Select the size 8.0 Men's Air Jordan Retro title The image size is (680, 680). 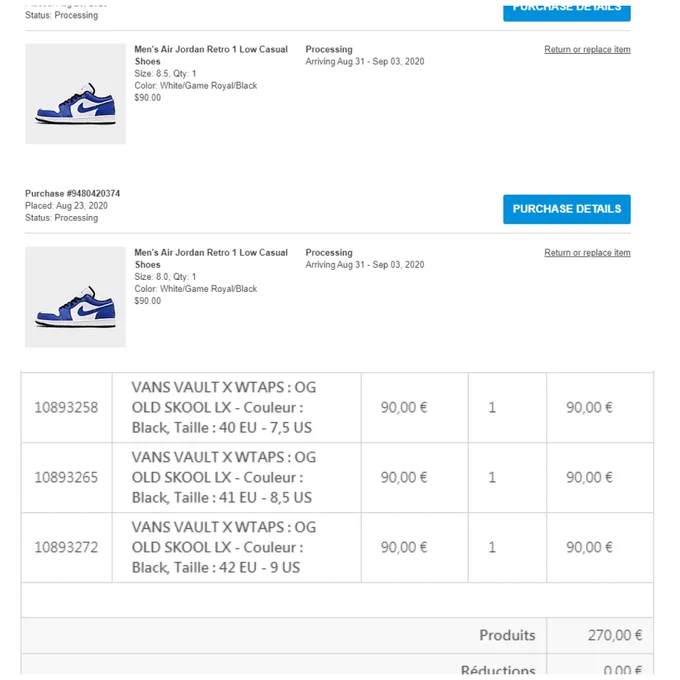click(211, 258)
